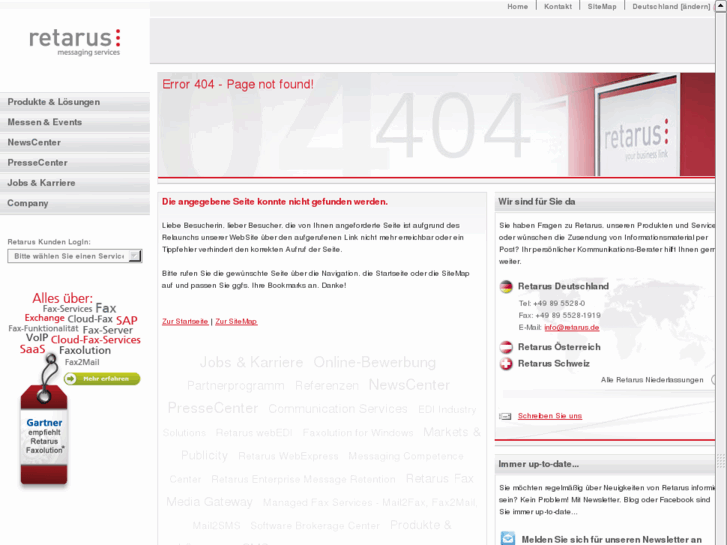
Task: Click the Retarus webEDI tag cloud entry
Action: [x=254, y=433]
